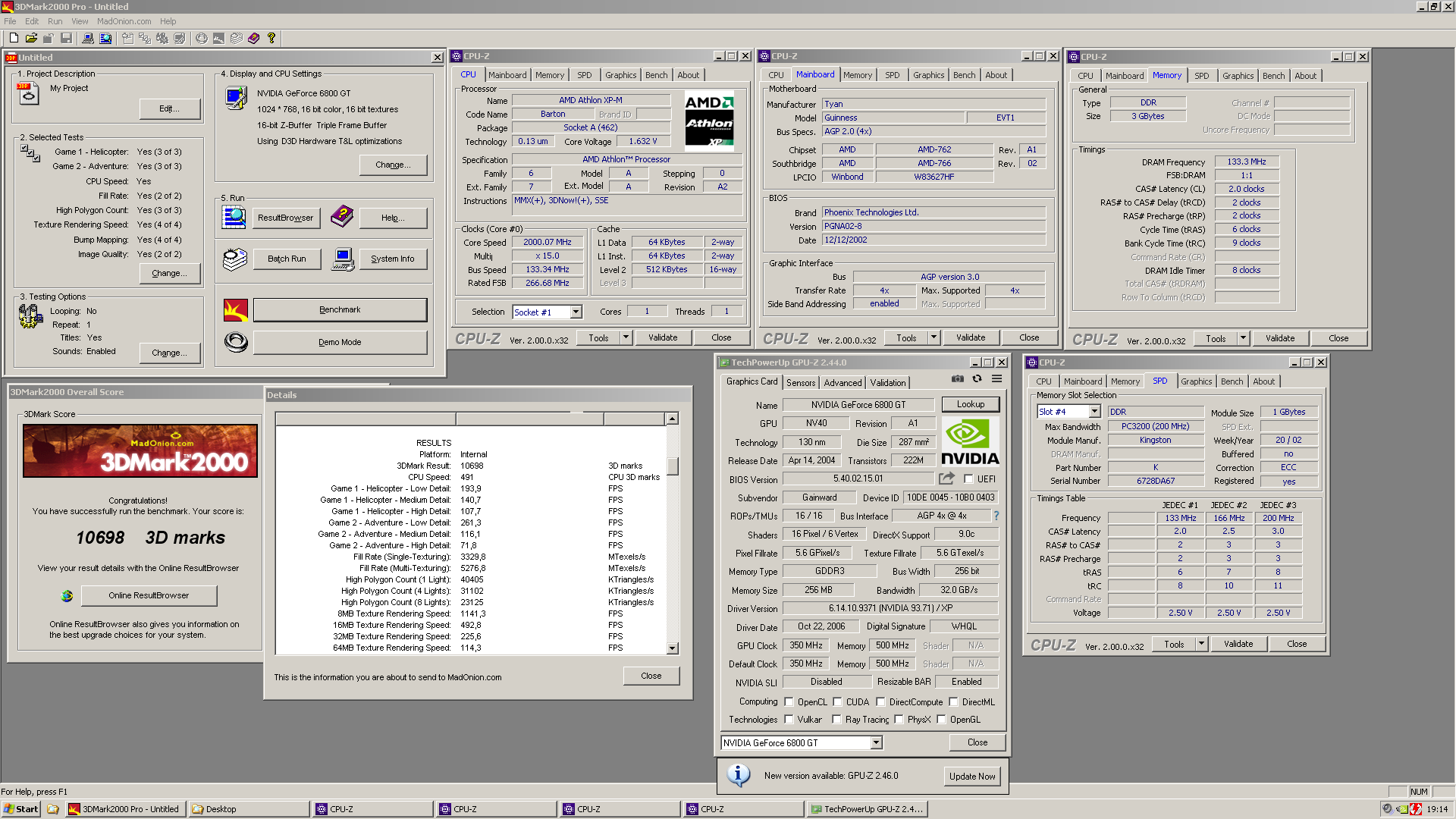The width and height of the screenshot is (1456, 819).
Task: Click the globe icon beside Online ResultBrowser
Action: click(67, 595)
